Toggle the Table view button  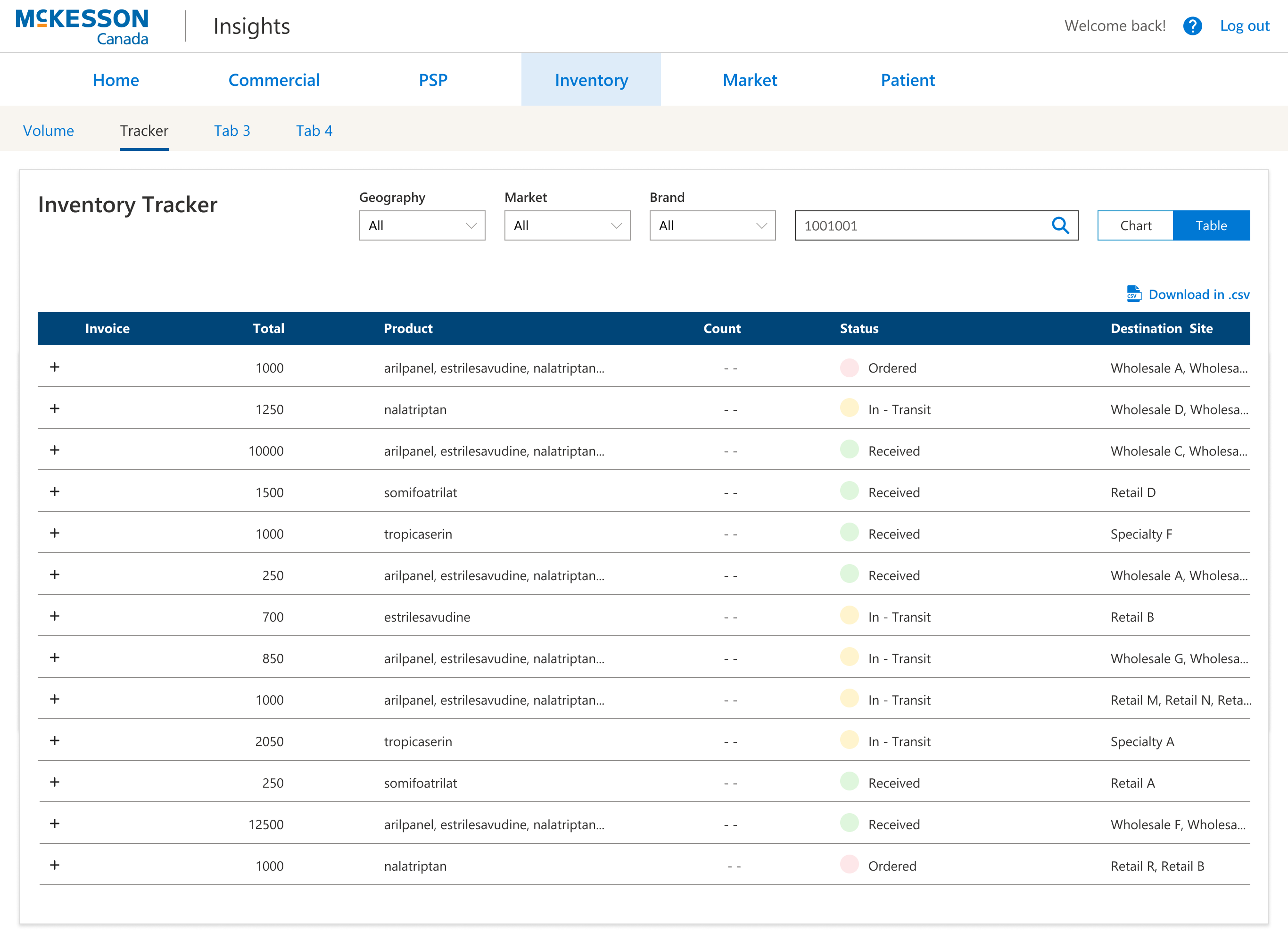(x=1211, y=225)
